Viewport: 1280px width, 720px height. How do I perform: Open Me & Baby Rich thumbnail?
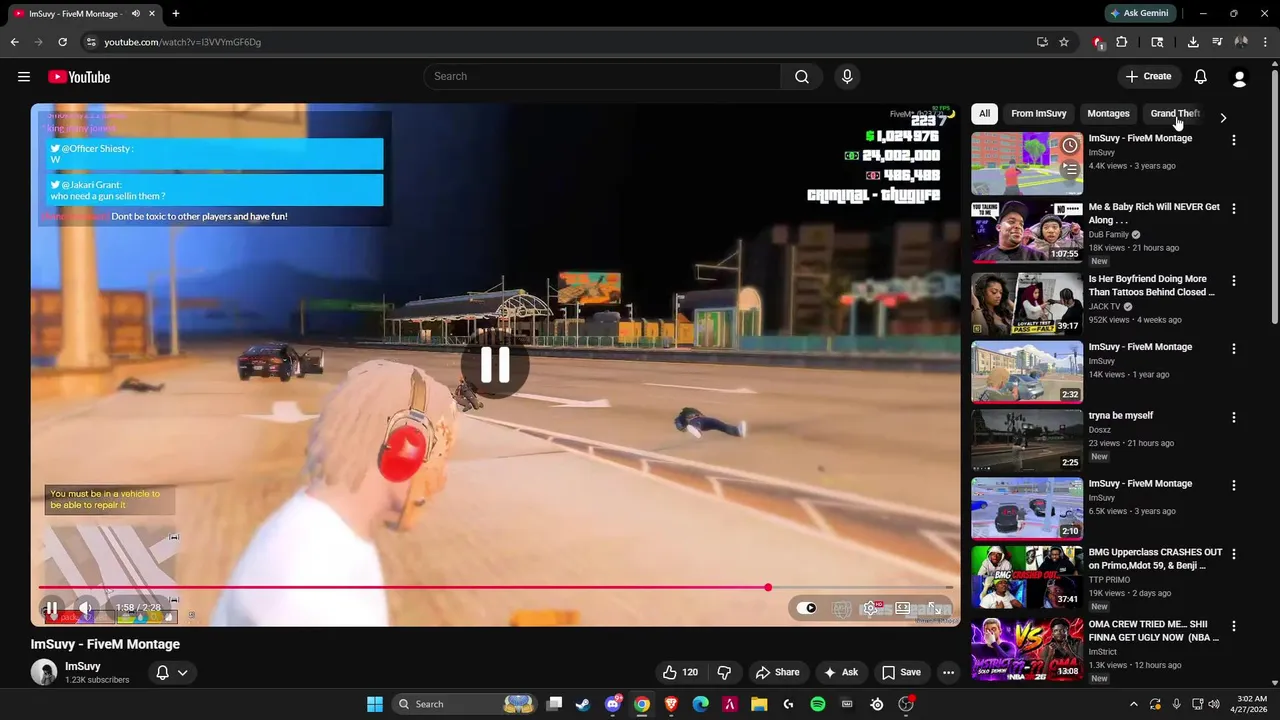pyautogui.click(x=1027, y=231)
